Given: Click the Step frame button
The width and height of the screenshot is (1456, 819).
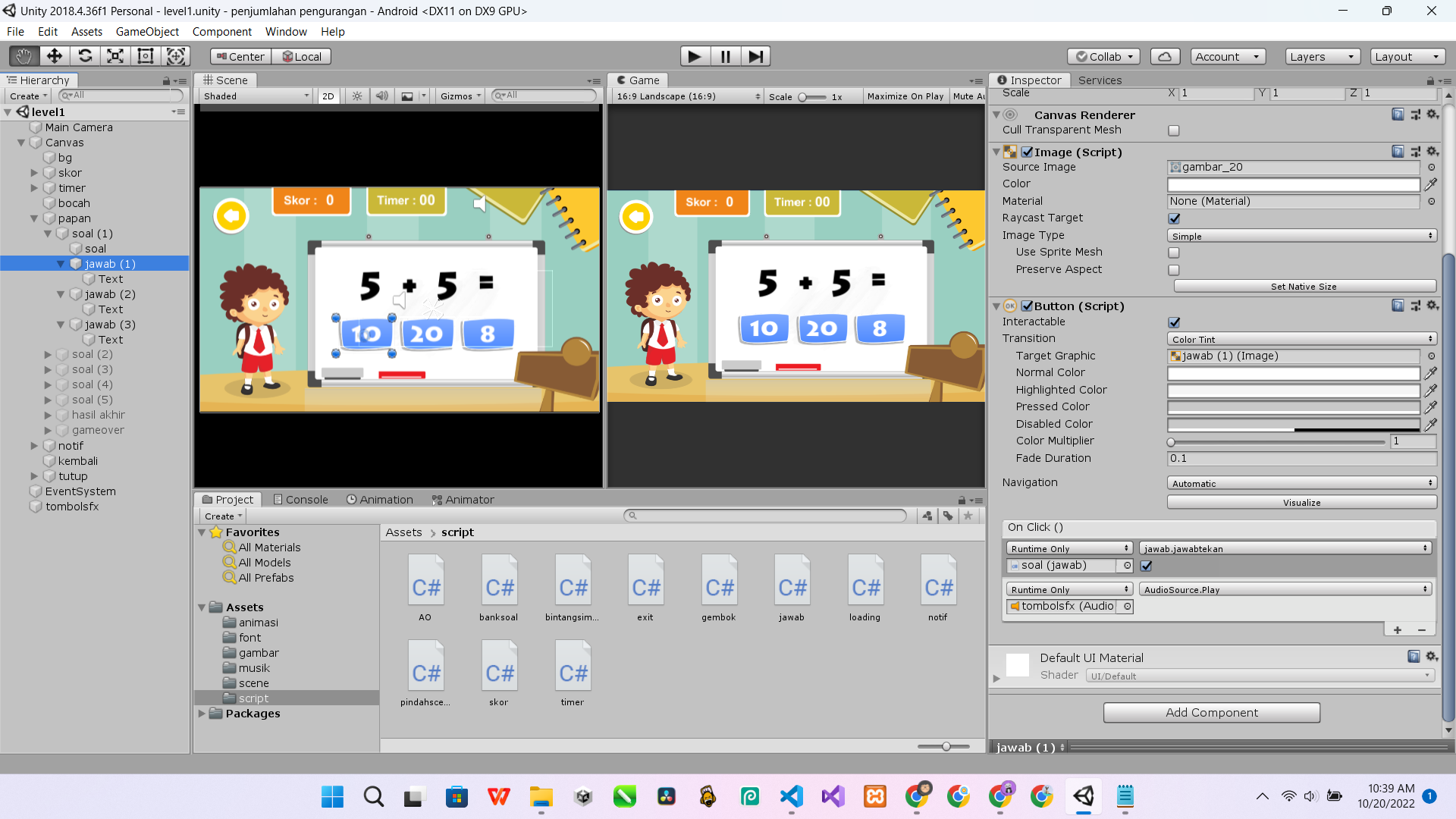Looking at the screenshot, I should [755, 56].
